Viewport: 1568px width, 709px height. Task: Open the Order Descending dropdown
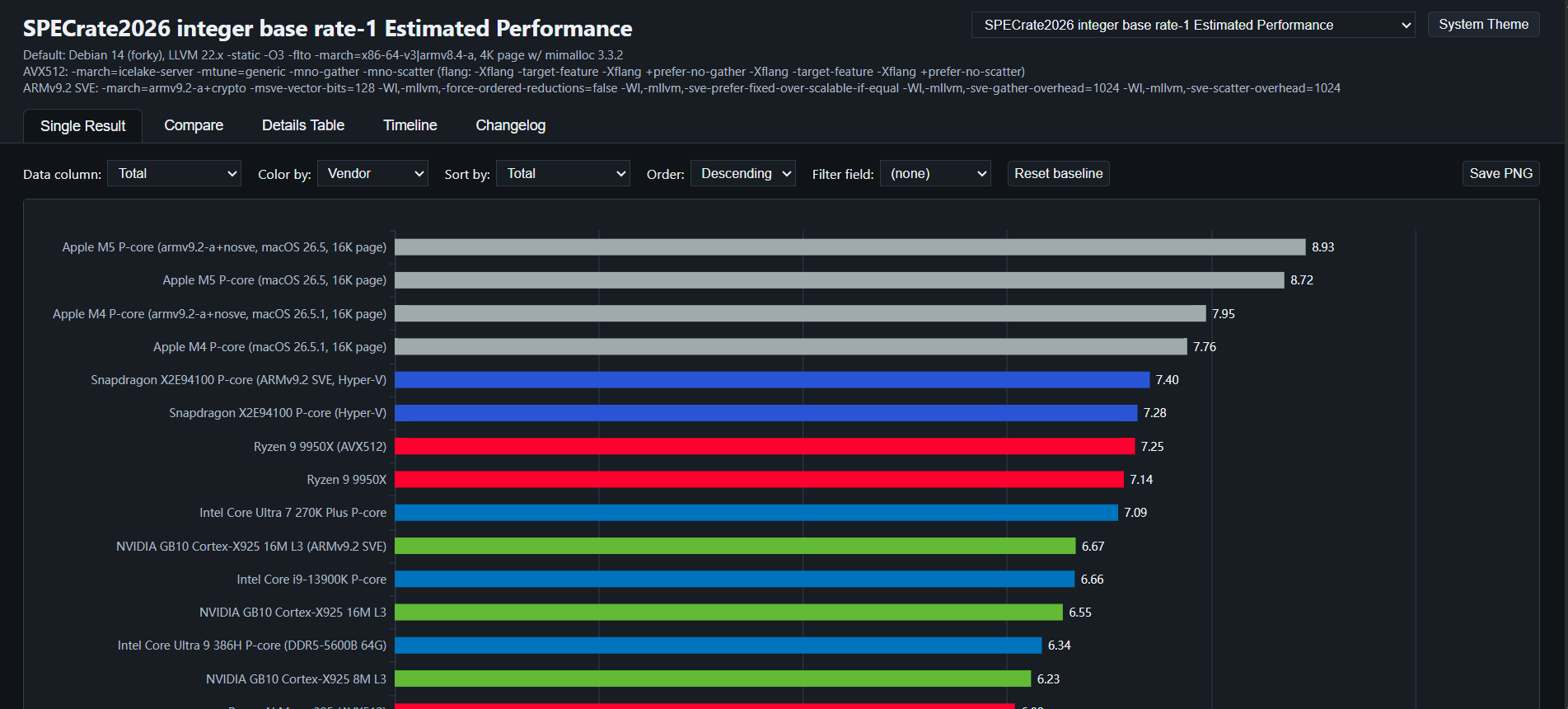(743, 173)
